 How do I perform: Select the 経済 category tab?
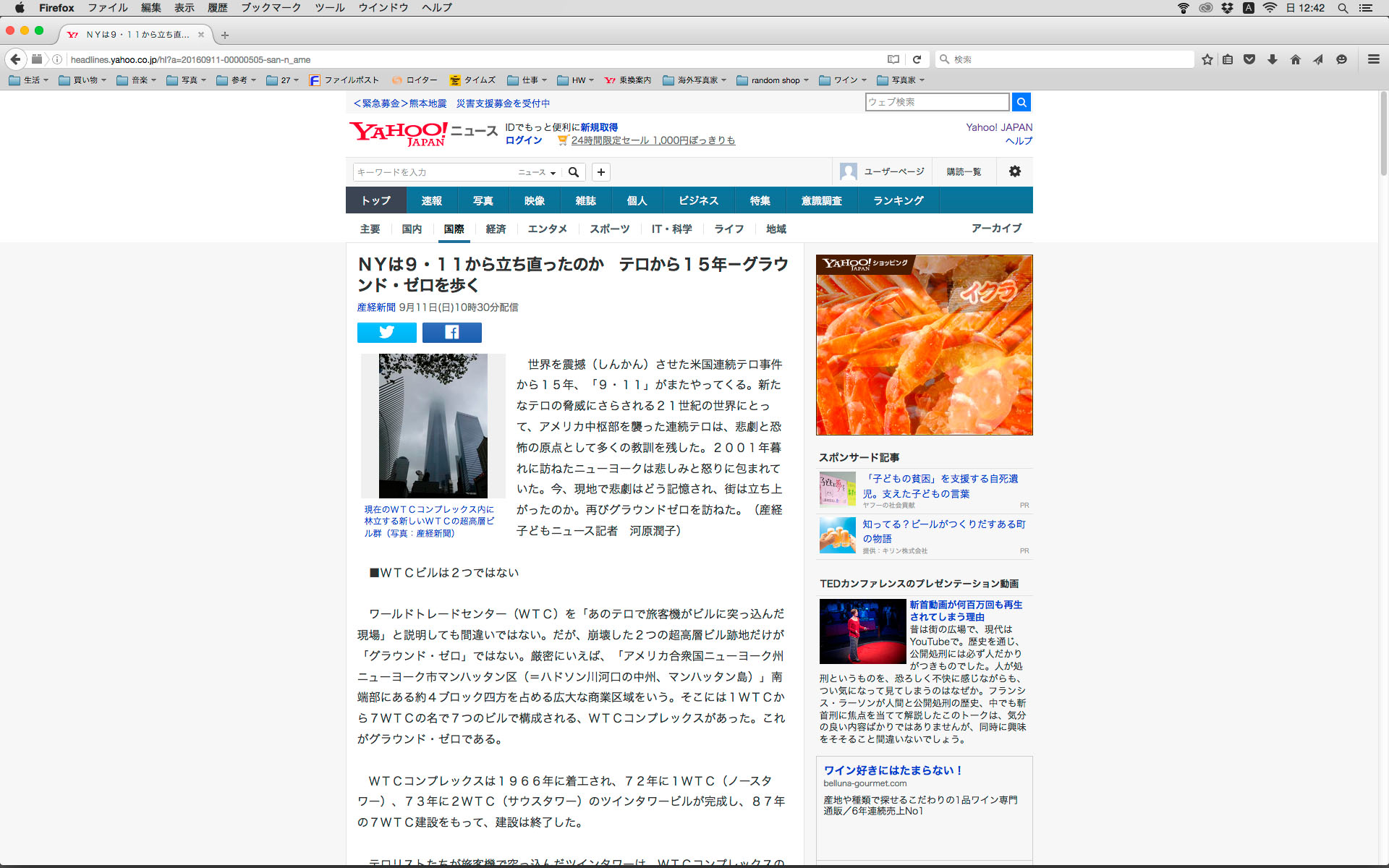(496, 229)
